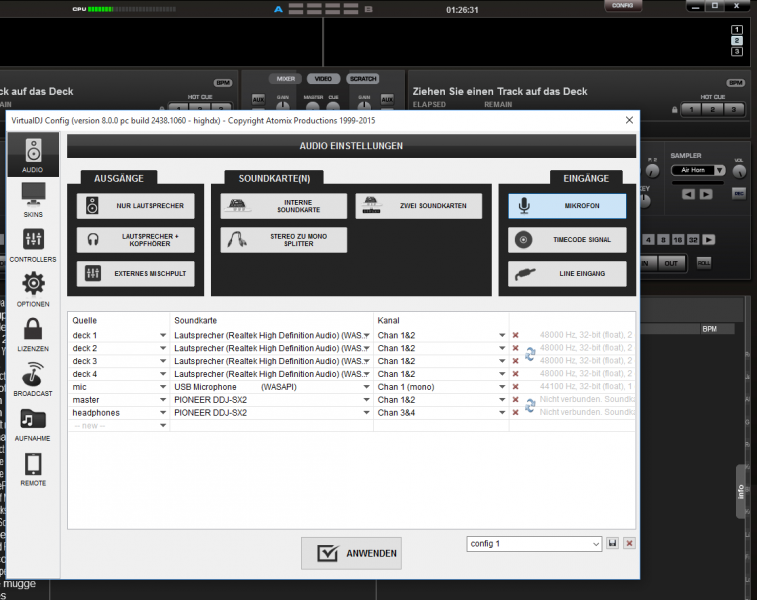The image size is (757, 600).
Task: Open master PIONEER DDJ-SX2 soundcard dropdown
Action: point(366,400)
